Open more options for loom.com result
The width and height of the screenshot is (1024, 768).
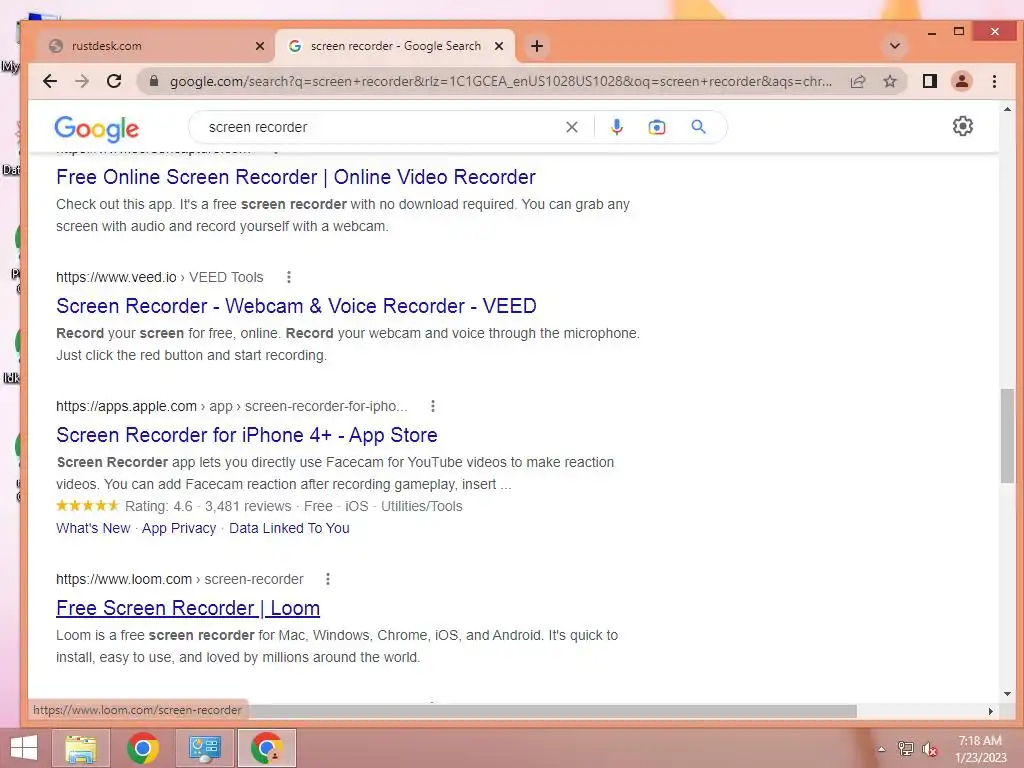pos(328,579)
